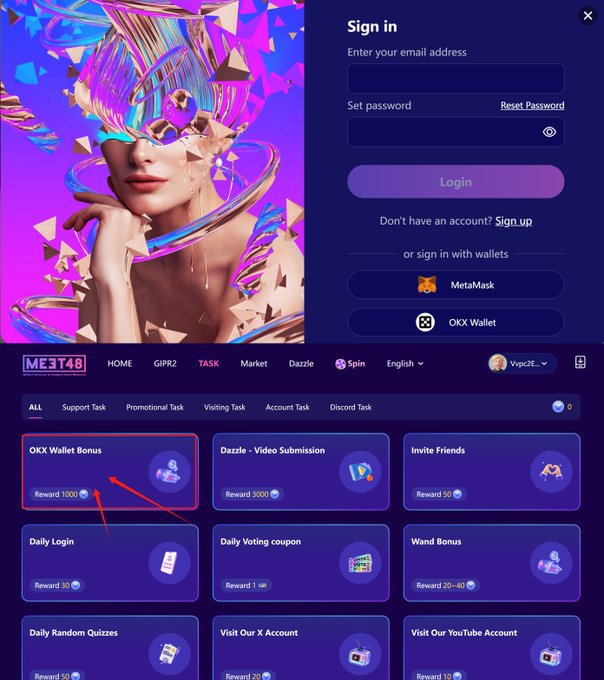Click the Dazzle Video Submission card icon

click(x=360, y=471)
